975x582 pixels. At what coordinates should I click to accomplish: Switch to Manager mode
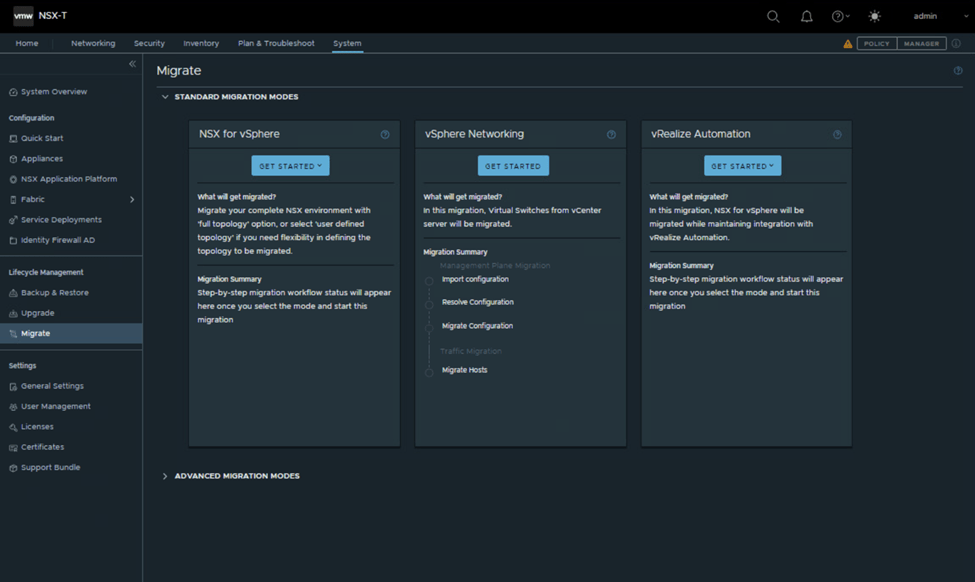tap(921, 44)
